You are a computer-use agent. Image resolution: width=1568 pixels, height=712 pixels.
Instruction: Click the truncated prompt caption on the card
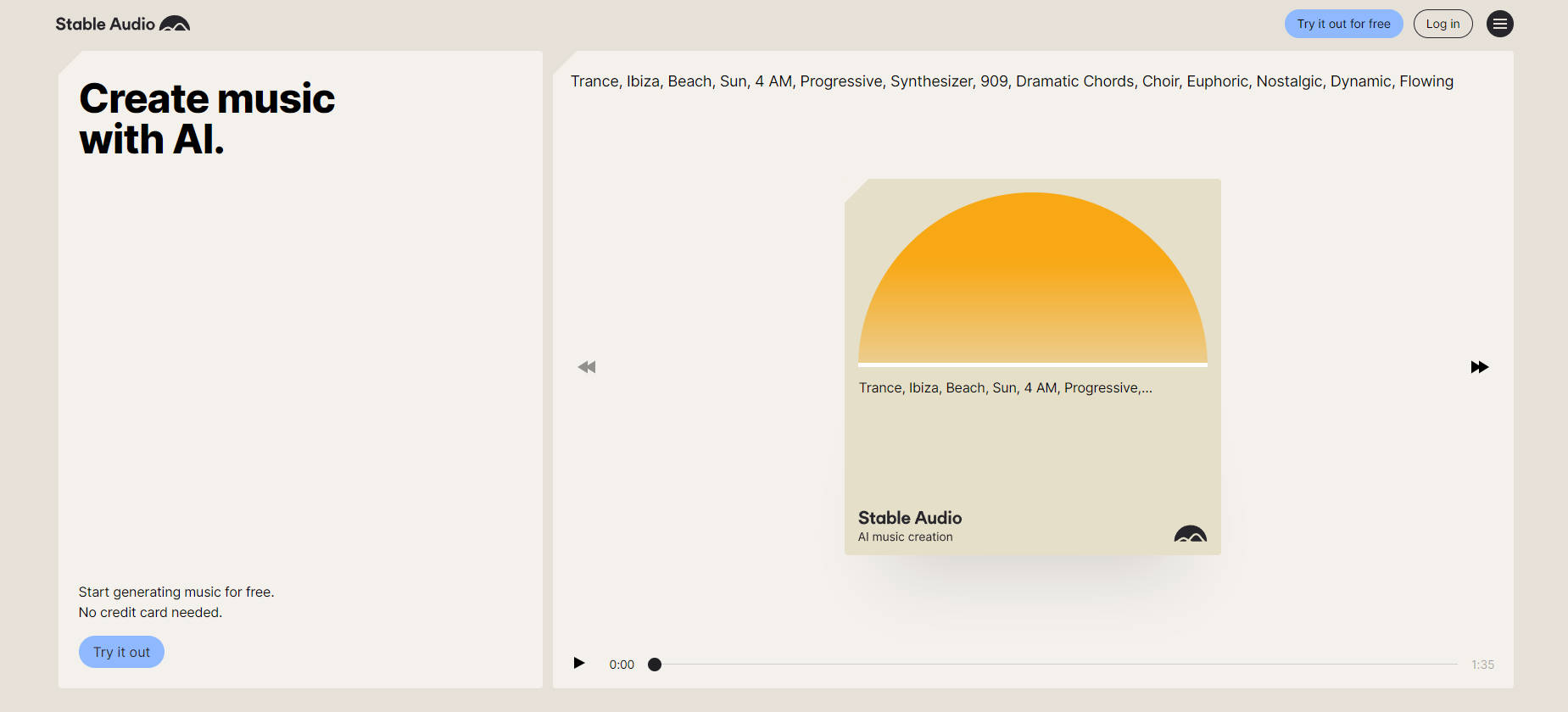pos(1006,388)
